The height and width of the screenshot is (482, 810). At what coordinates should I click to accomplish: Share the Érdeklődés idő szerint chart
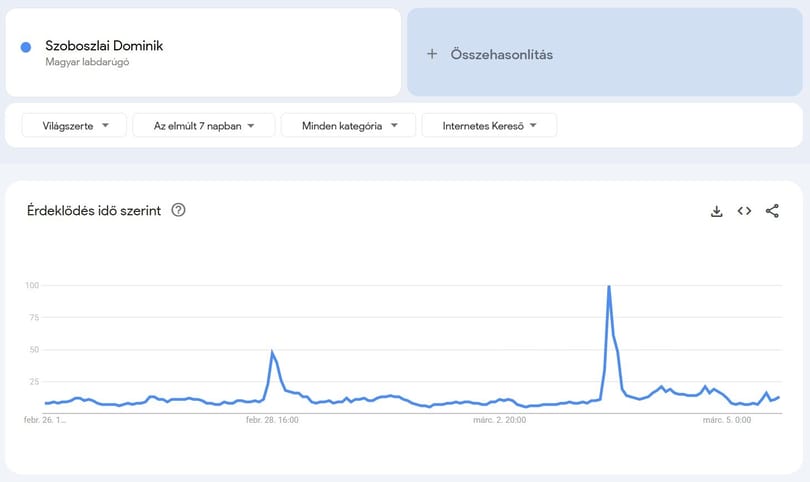point(772,211)
